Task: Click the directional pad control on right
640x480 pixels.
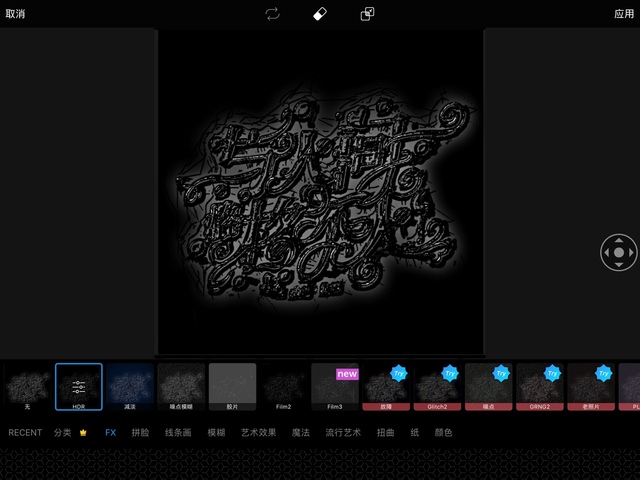Action: coord(618,252)
